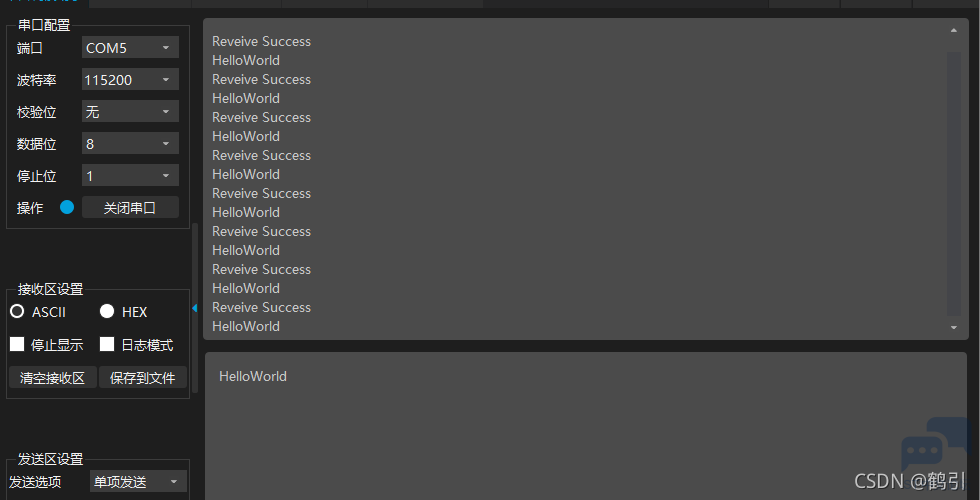Open the 校验位 dropdown

130,112
